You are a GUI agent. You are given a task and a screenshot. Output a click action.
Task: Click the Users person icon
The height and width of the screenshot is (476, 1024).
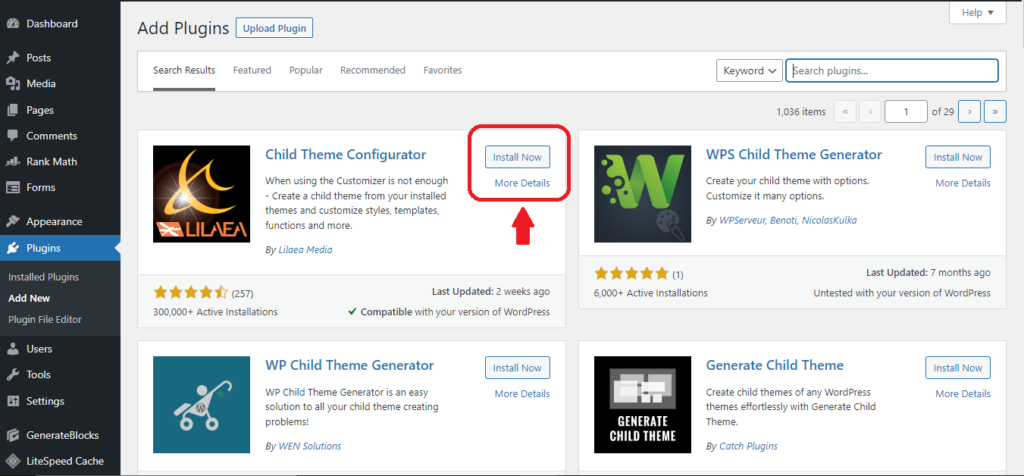click(x=12, y=349)
